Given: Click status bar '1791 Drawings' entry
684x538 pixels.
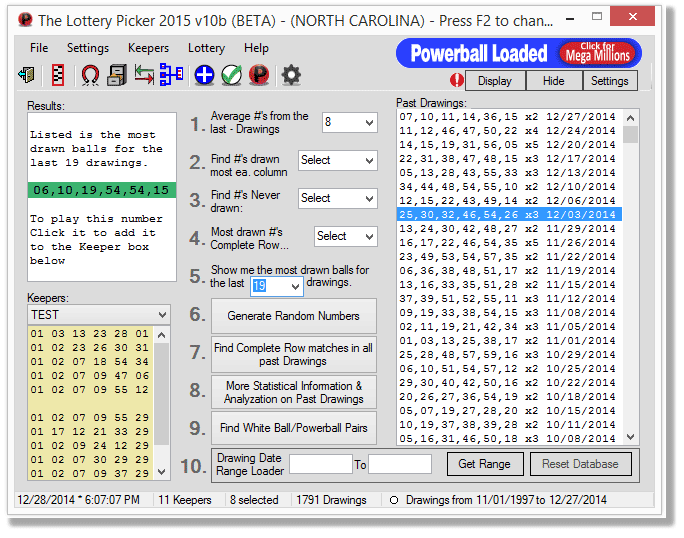Looking at the screenshot, I should [x=332, y=500].
